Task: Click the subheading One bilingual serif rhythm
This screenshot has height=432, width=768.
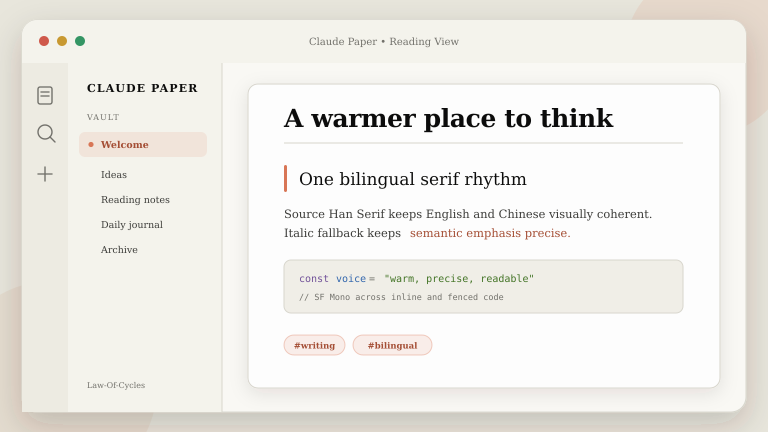Action: click(x=412, y=179)
